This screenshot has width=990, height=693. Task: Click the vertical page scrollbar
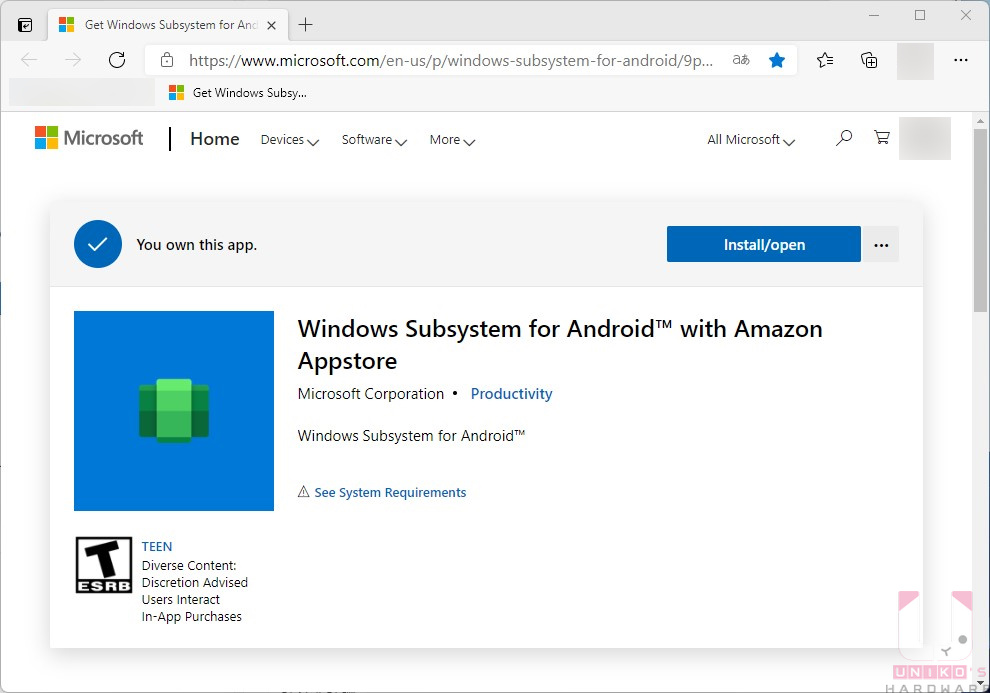click(x=980, y=220)
